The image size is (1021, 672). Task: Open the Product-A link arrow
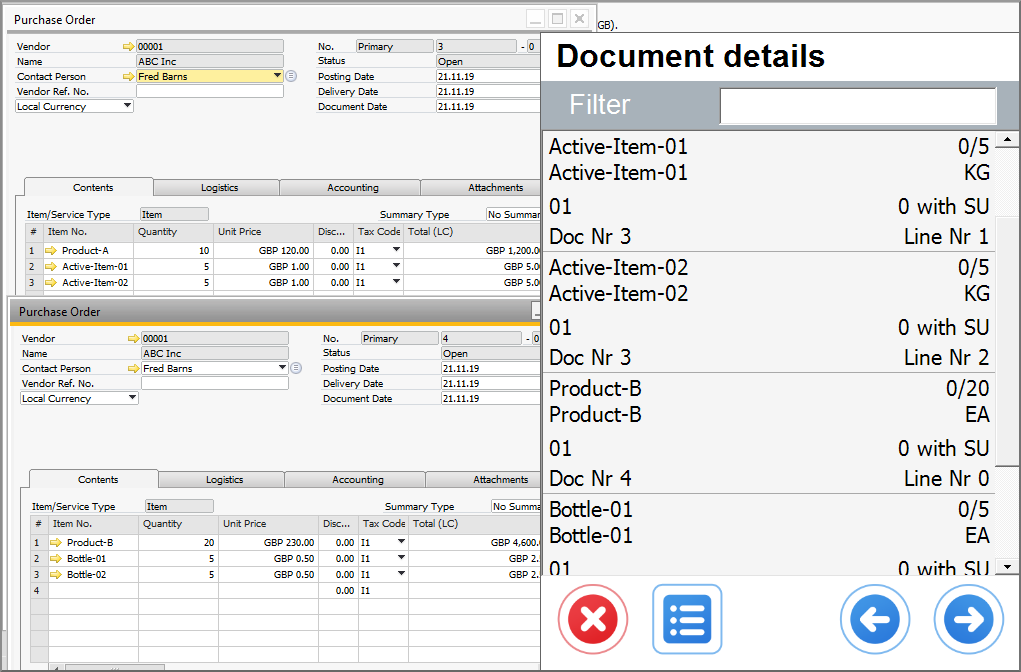point(52,251)
